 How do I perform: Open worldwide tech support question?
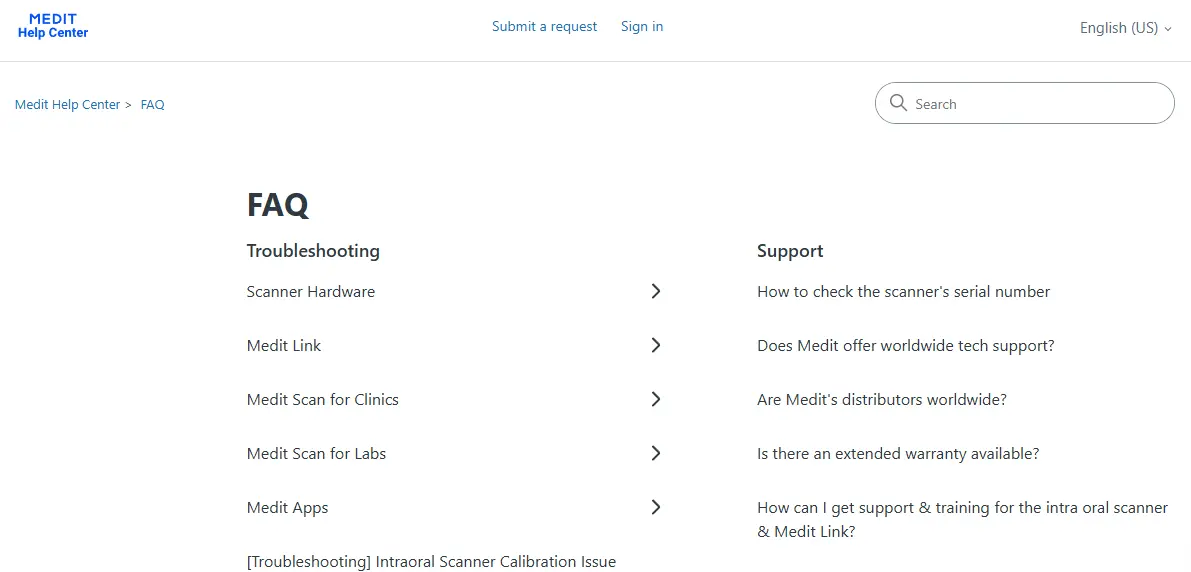click(x=905, y=346)
